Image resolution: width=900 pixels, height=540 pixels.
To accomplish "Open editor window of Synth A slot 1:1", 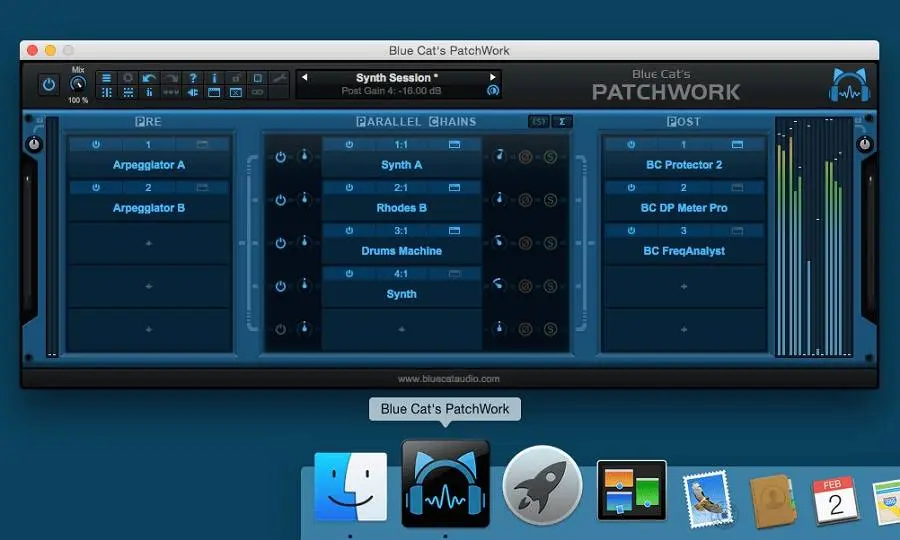I will 454,145.
